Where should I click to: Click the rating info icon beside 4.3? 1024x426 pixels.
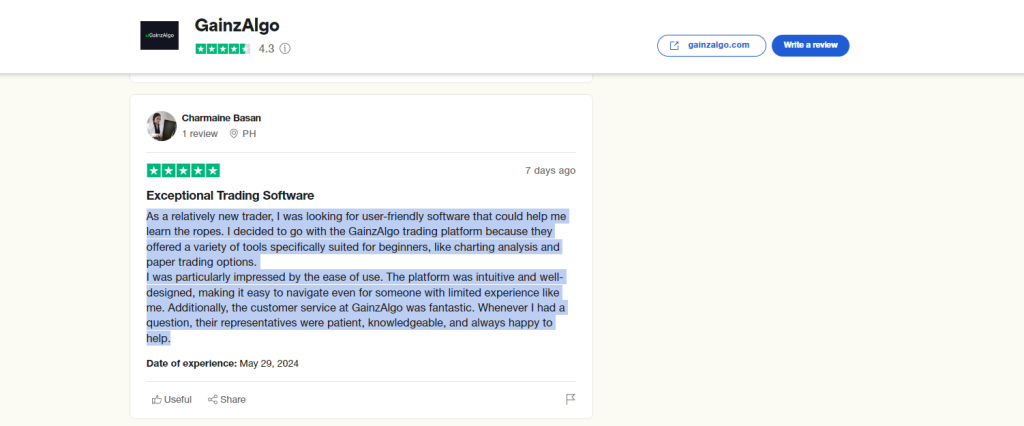(285, 48)
